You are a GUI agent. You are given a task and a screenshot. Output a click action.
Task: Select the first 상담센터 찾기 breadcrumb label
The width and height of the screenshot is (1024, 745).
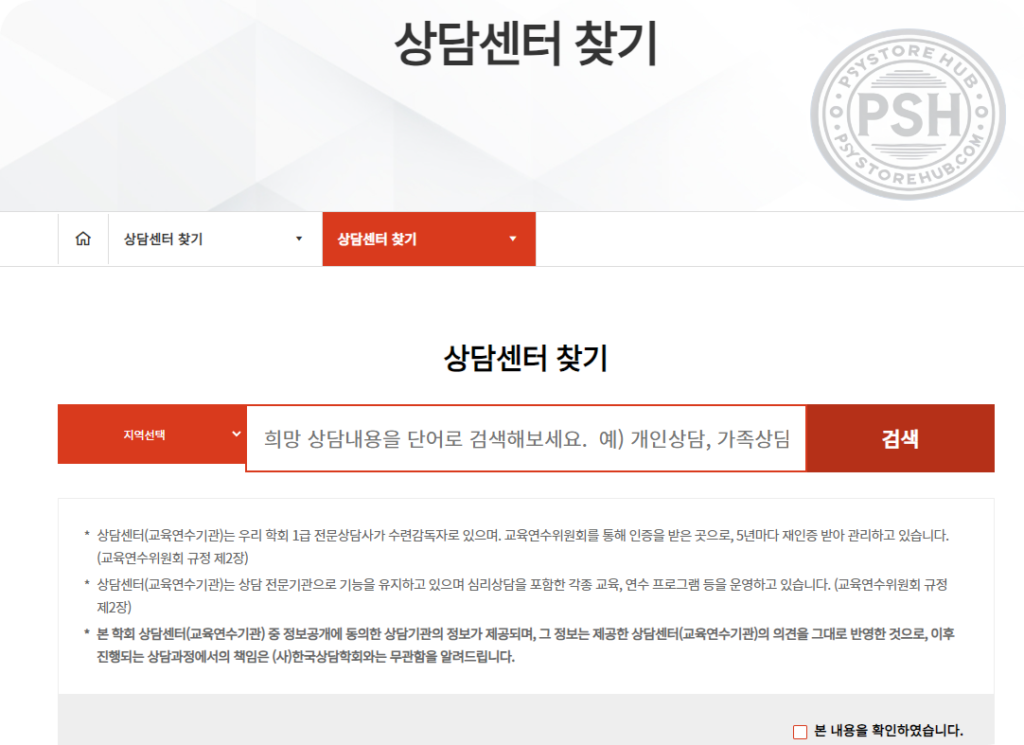point(163,239)
